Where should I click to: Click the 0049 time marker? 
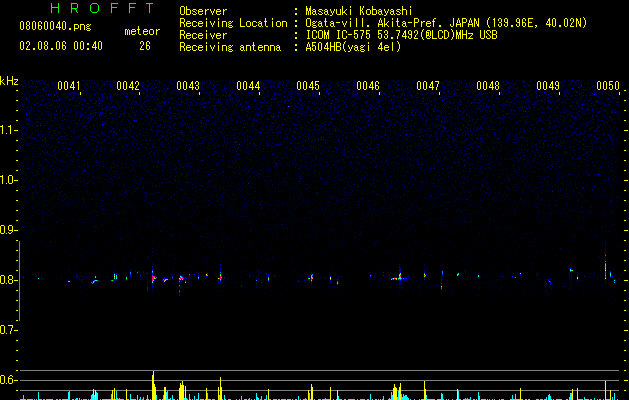click(548, 86)
